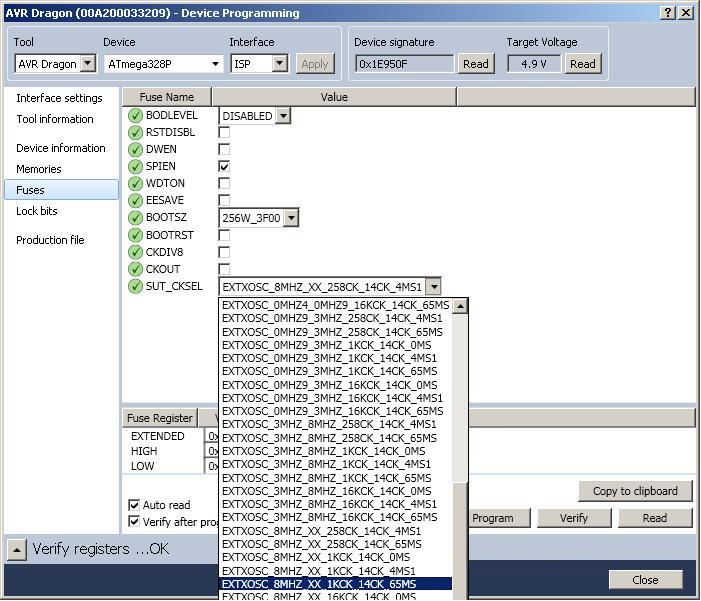Click the green check icon next to RSTDISBL
The image size is (701, 601).
(x=135, y=133)
